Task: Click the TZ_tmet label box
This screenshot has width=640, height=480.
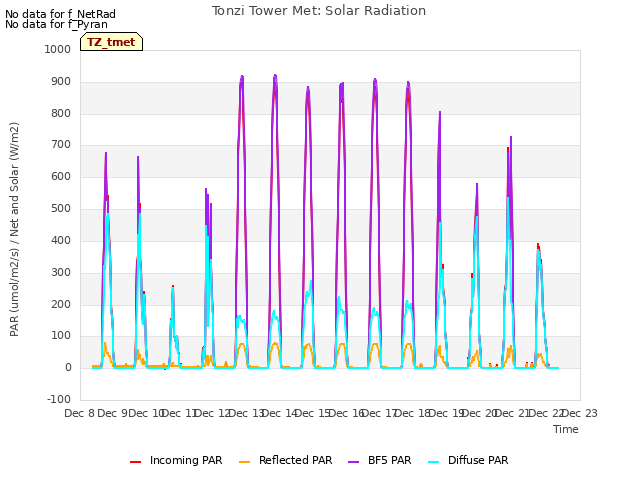Action: coord(111,42)
